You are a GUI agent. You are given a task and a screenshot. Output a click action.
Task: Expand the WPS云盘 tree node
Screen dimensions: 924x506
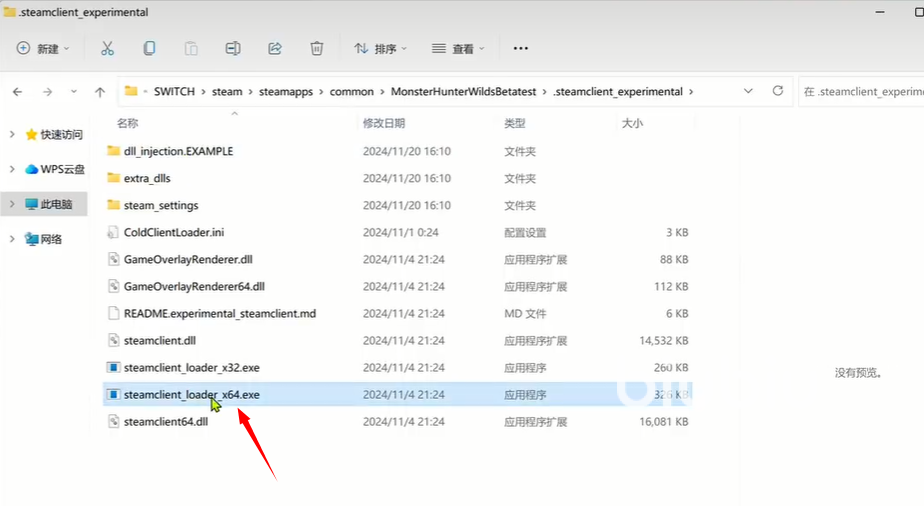(x=12, y=169)
